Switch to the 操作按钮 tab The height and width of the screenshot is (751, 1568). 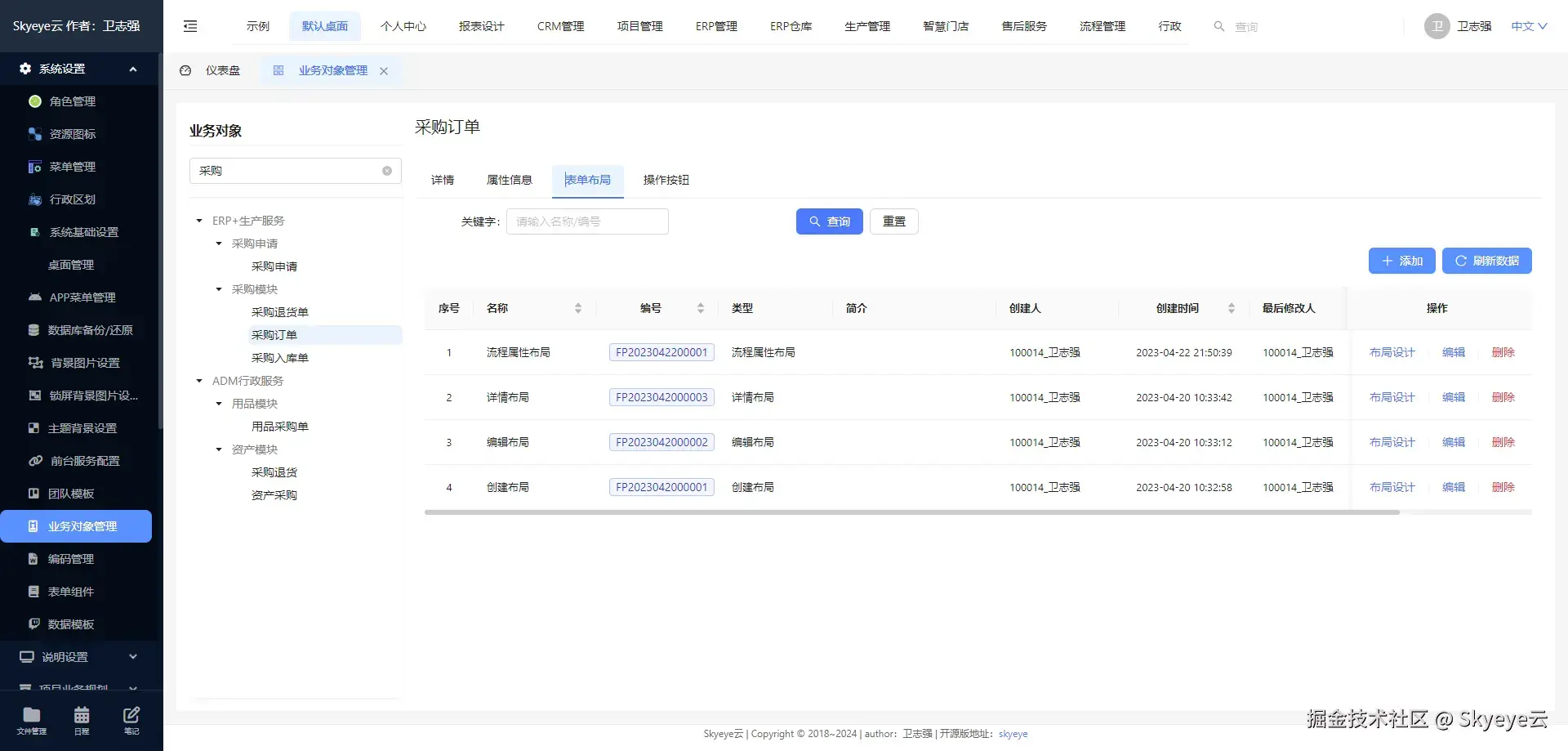pos(666,180)
